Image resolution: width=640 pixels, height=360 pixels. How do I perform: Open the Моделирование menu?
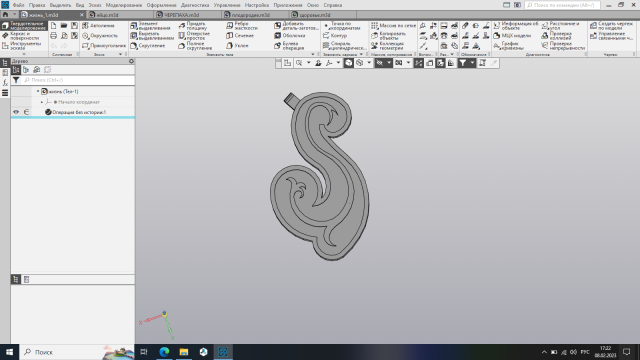[124, 5]
